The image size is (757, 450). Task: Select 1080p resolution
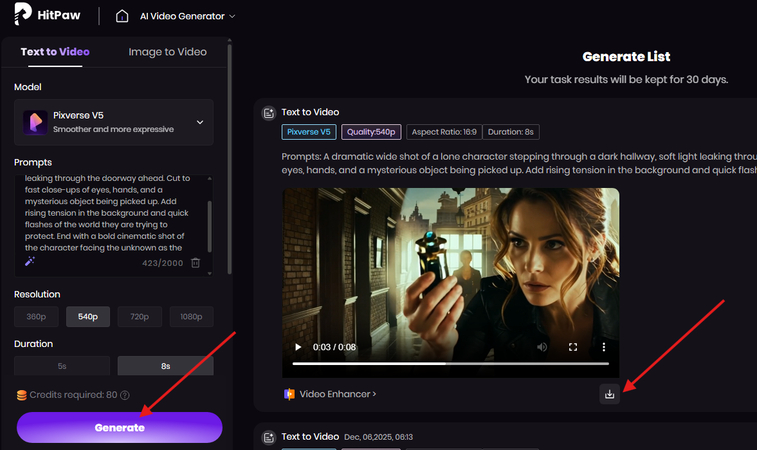(x=191, y=317)
